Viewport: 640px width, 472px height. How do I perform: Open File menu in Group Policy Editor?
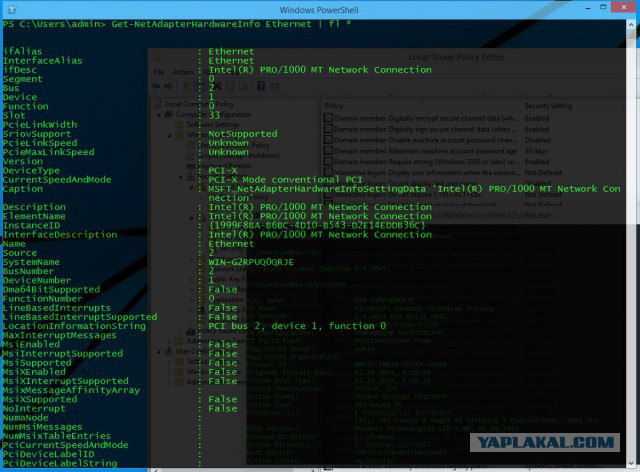coord(159,72)
